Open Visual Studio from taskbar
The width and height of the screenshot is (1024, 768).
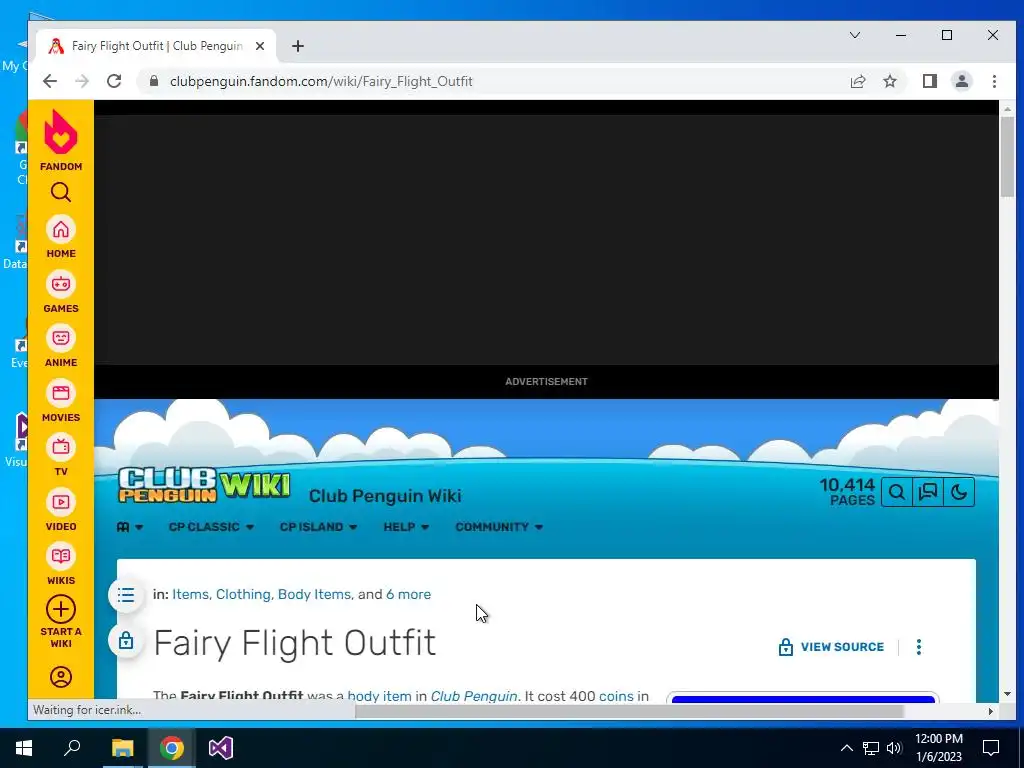pos(221,748)
